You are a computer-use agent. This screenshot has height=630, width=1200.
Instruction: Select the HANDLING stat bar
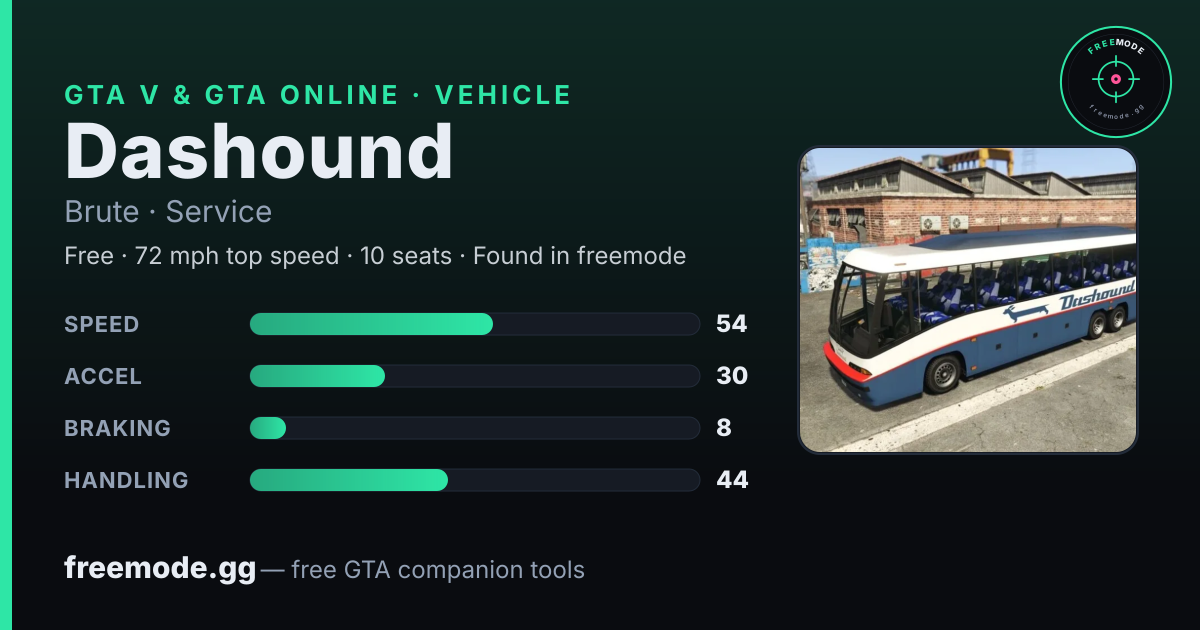pyautogui.click(x=474, y=480)
